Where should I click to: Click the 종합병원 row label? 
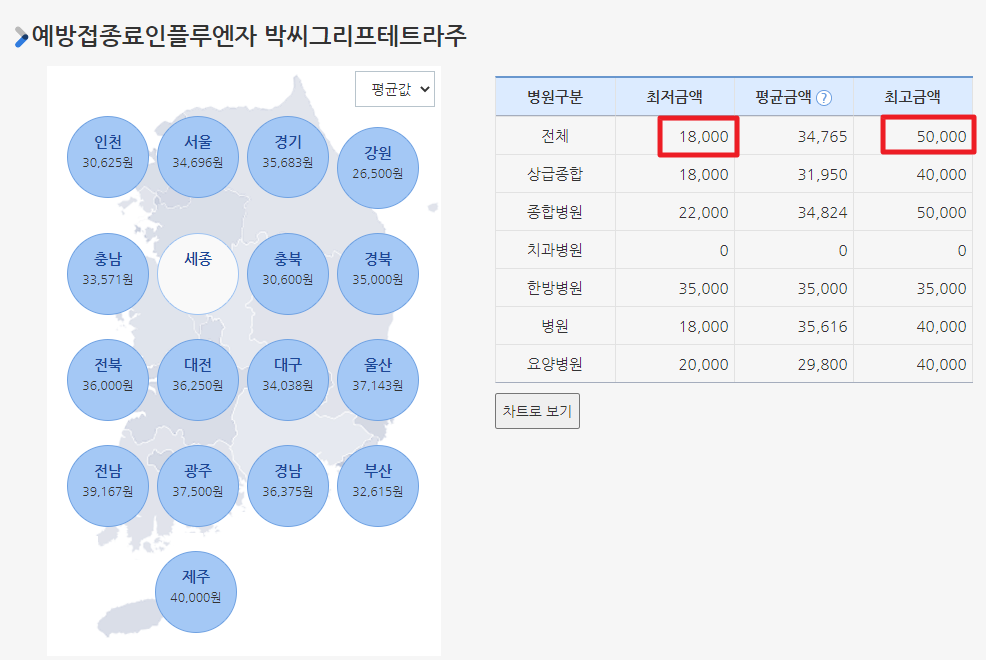(555, 212)
